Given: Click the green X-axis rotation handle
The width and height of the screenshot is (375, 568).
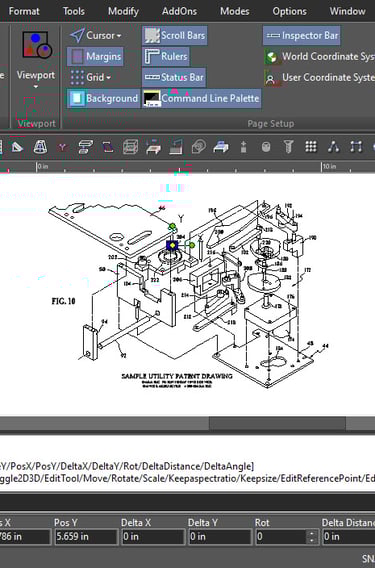Looking at the screenshot, I should click(x=192, y=246).
